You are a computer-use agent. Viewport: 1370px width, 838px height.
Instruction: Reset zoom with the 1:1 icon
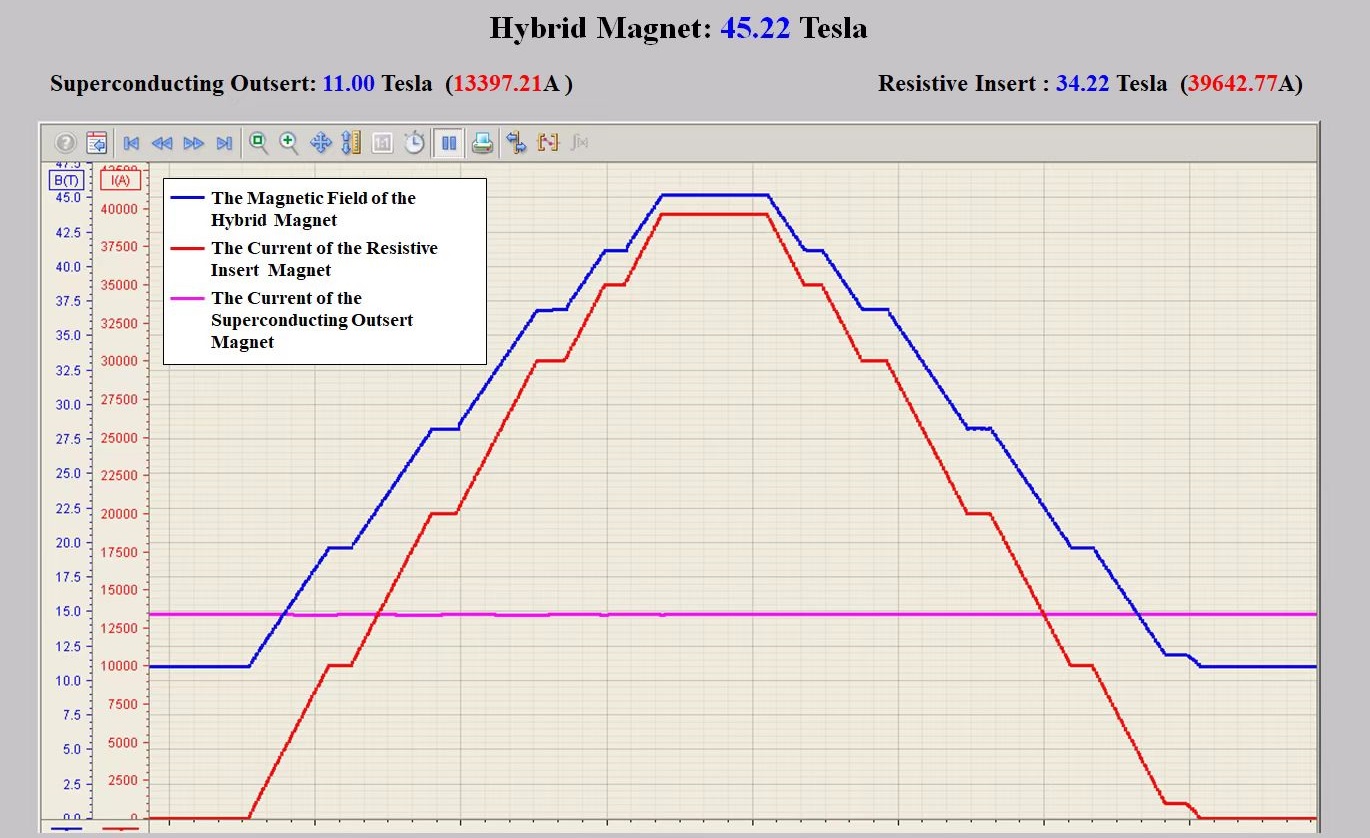pyautogui.click(x=382, y=143)
